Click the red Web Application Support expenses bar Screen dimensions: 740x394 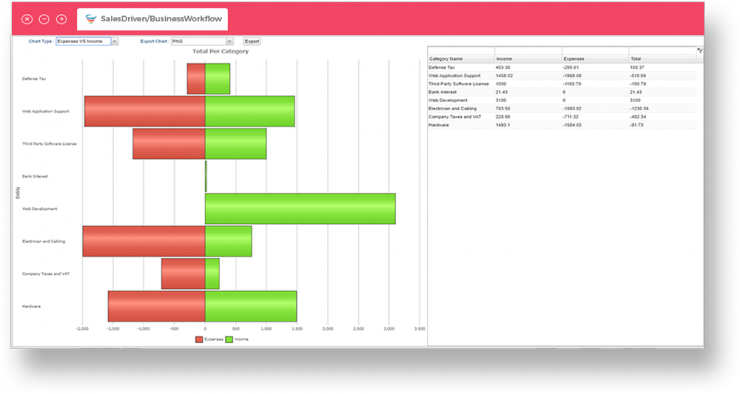click(145, 111)
